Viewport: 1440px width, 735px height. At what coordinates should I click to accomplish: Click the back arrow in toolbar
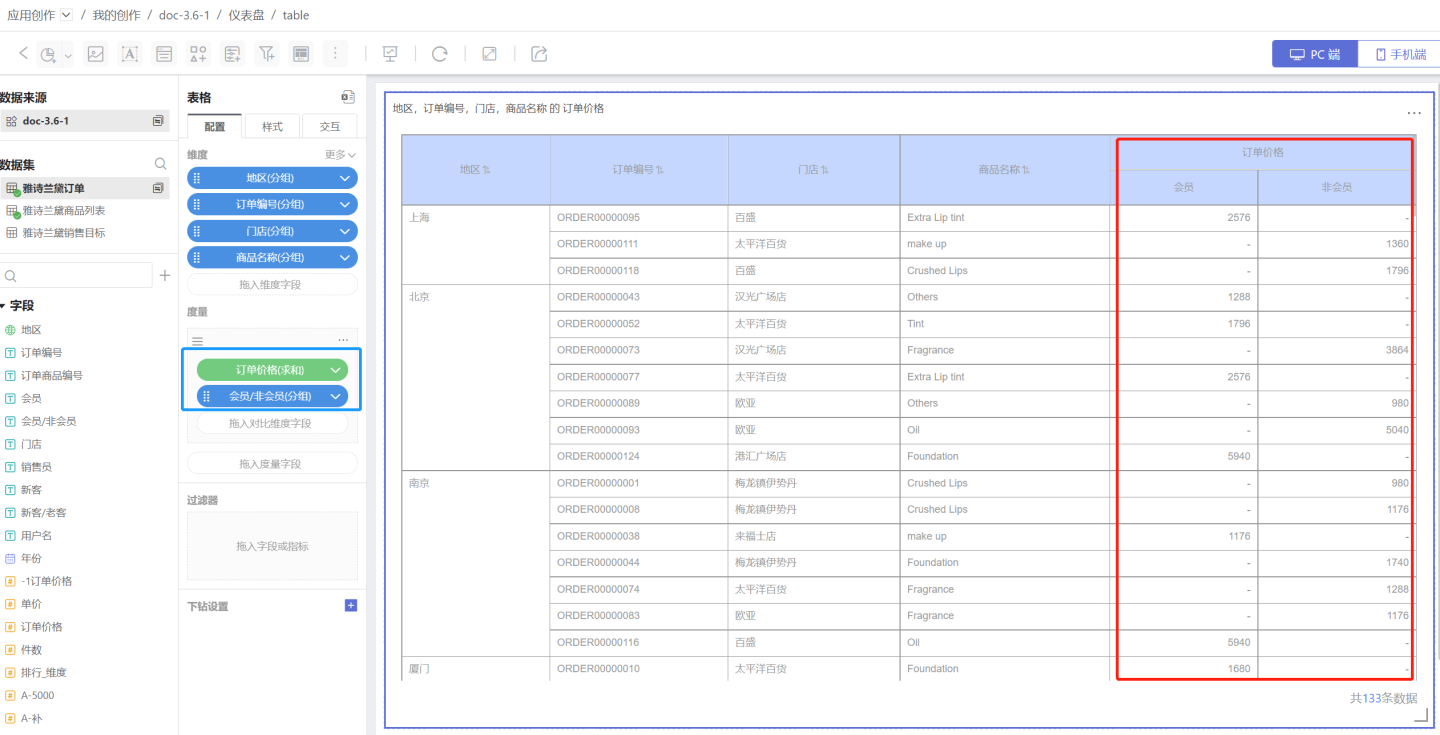click(23, 54)
